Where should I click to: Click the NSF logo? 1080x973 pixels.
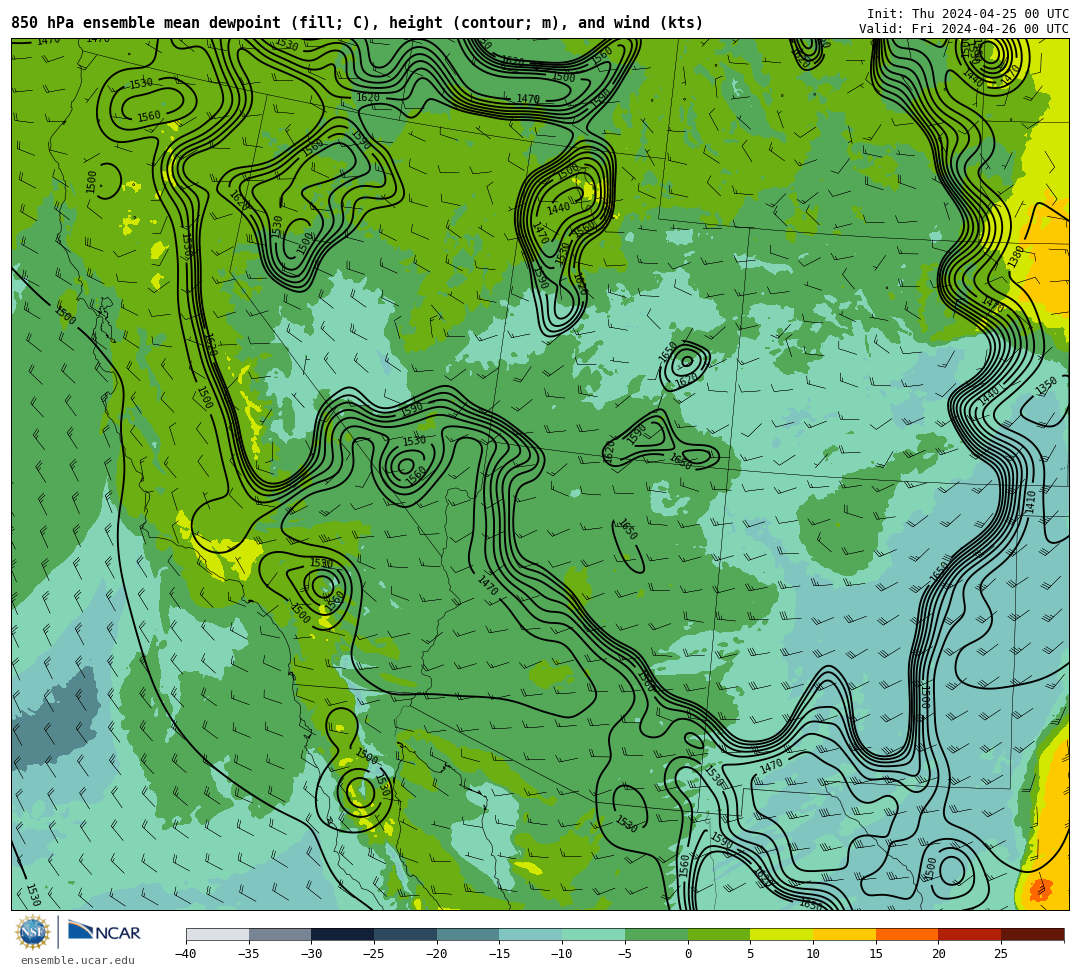(32, 932)
